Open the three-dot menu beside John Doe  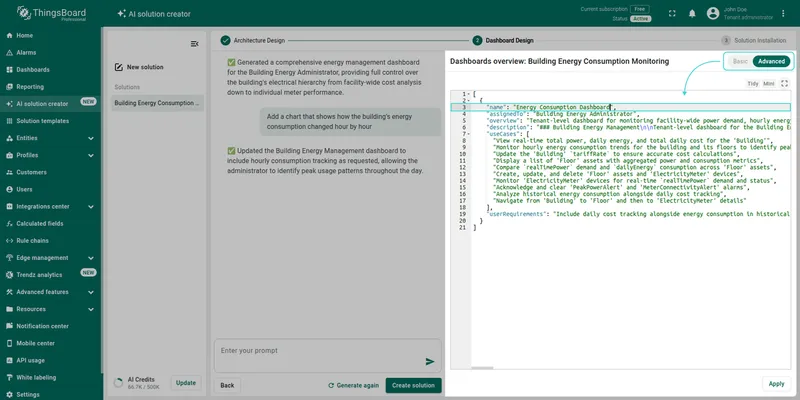click(x=783, y=14)
